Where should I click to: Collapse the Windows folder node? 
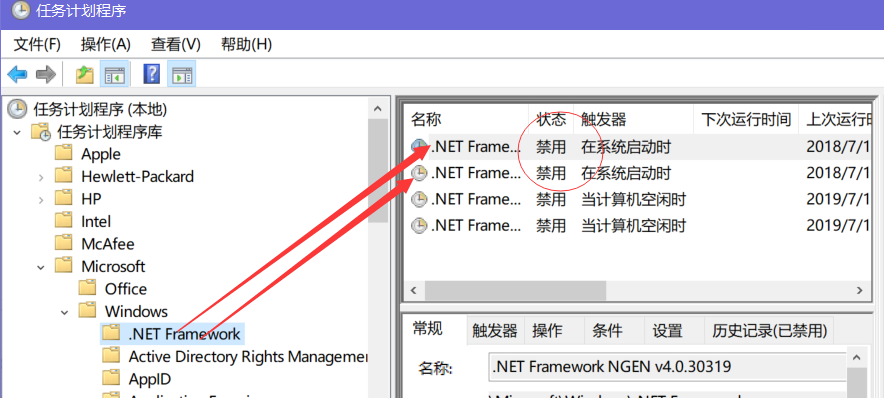65,312
